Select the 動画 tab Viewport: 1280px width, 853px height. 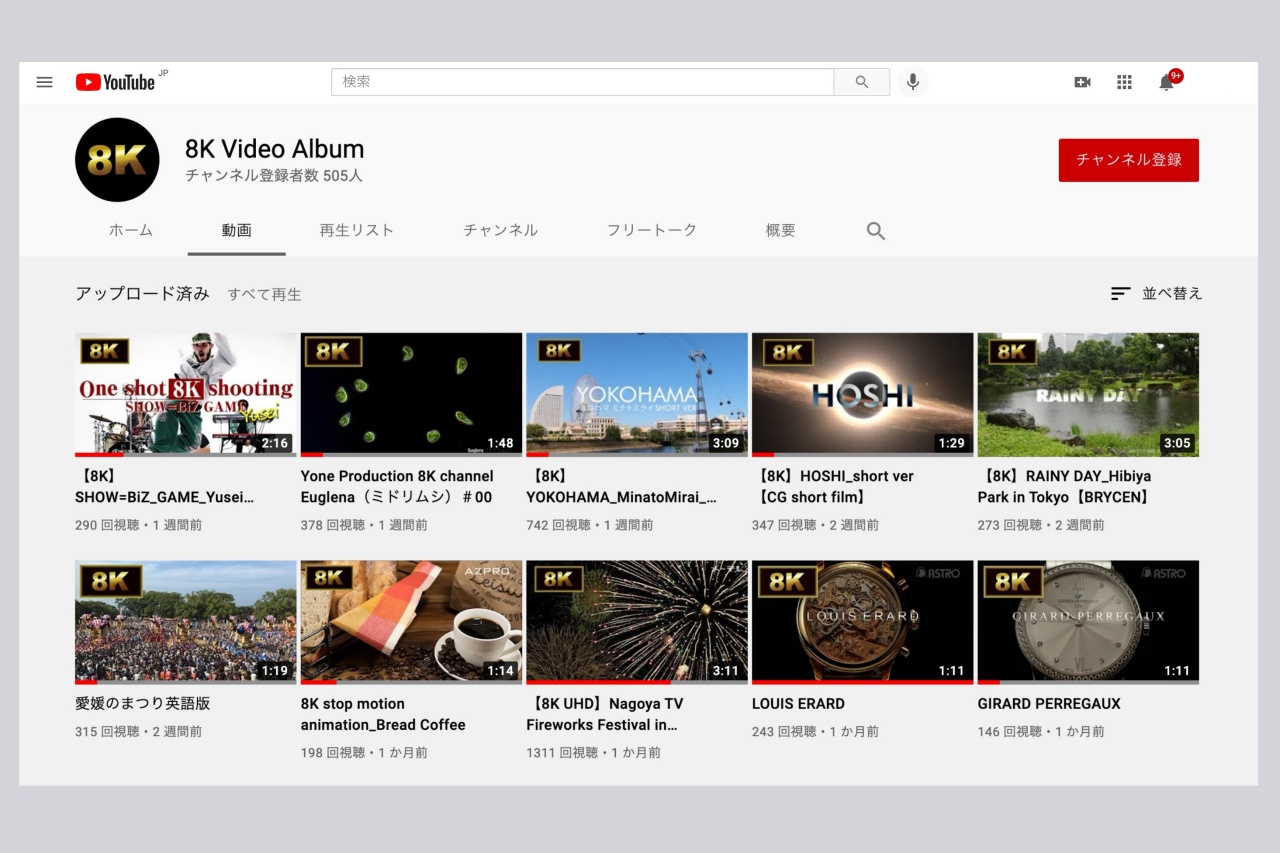click(237, 230)
